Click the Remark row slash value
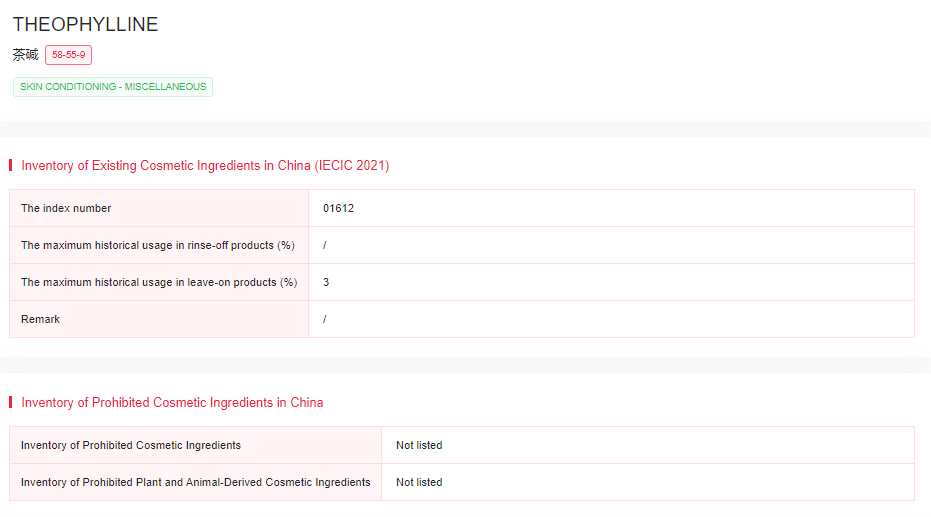This screenshot has width=931, height=517. tap(325, 319)
